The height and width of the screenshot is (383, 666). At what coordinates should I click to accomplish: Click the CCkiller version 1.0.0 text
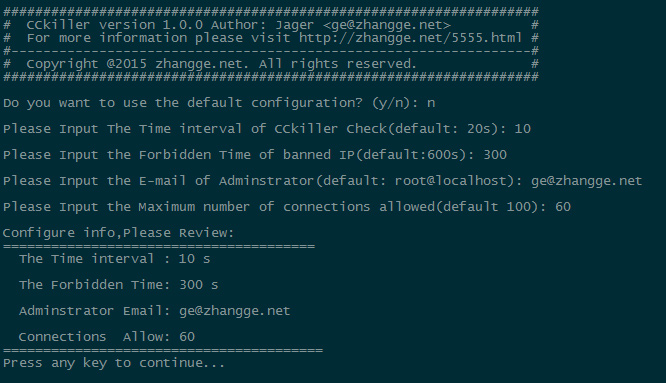pyautogui.click(x=115, y=25)
